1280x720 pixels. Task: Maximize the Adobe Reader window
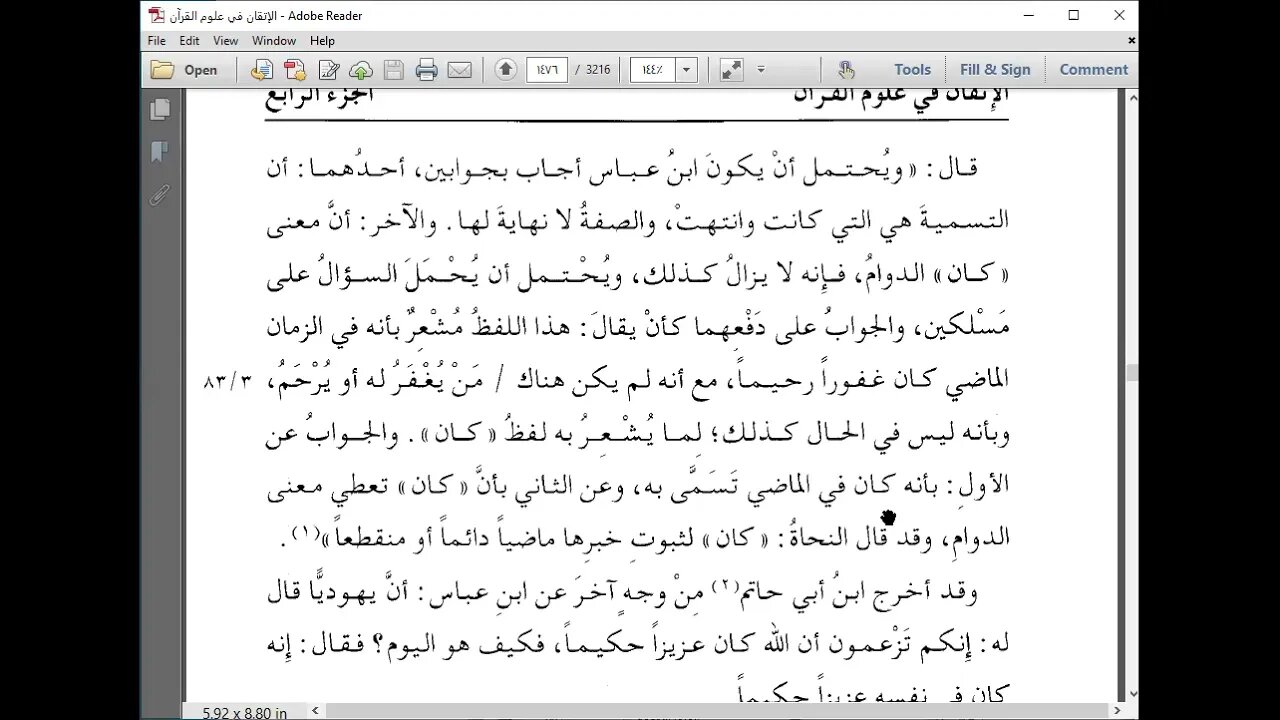tap(1073, 15)
